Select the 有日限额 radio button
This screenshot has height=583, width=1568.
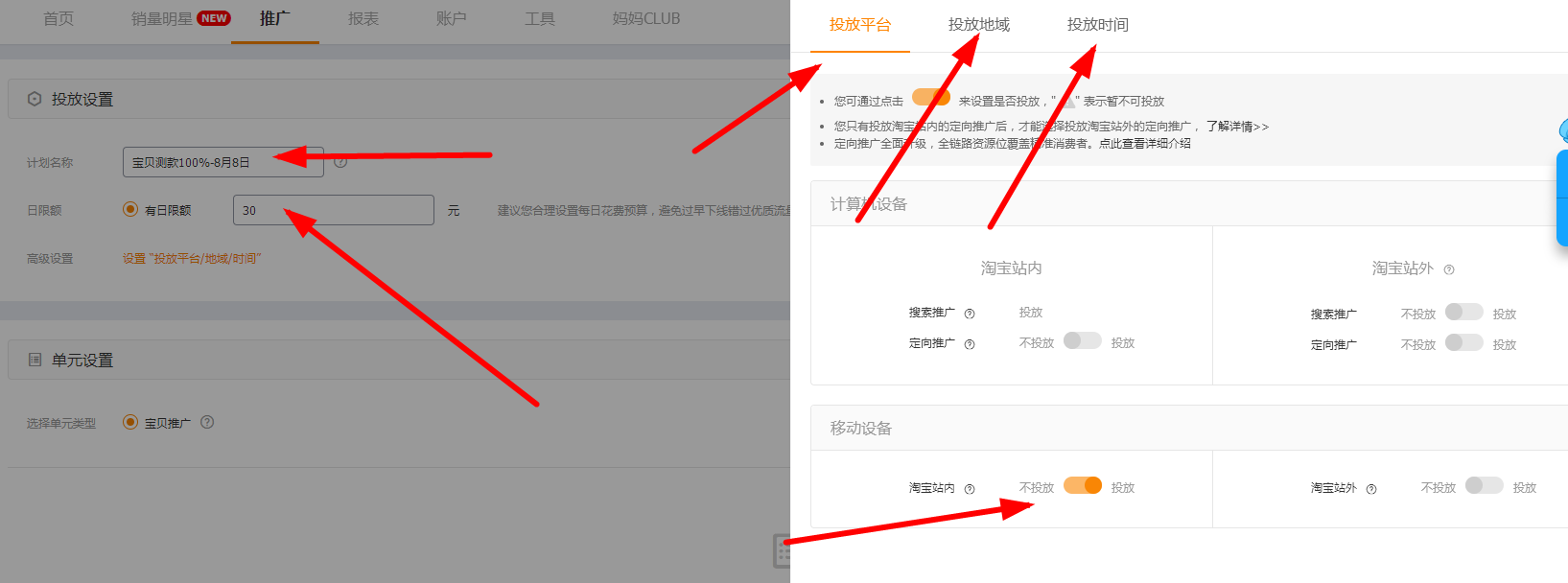point(130,209)
